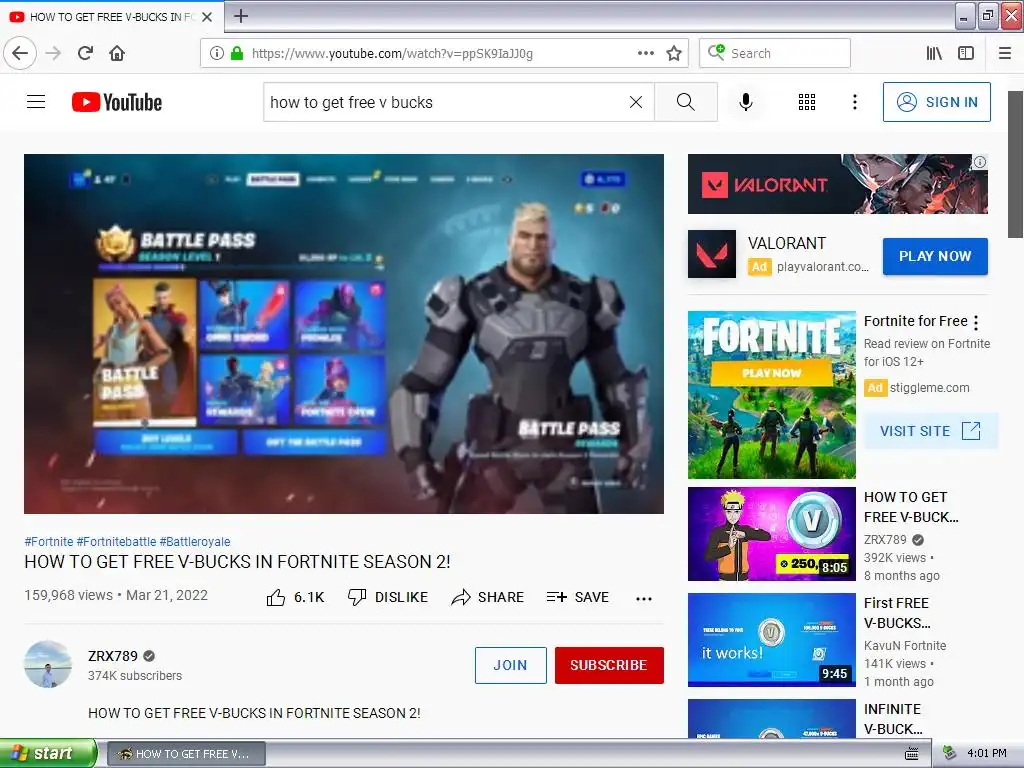Go to YouTube home via logo
The height and width of the screenshot is (768, 1024).
117,102
